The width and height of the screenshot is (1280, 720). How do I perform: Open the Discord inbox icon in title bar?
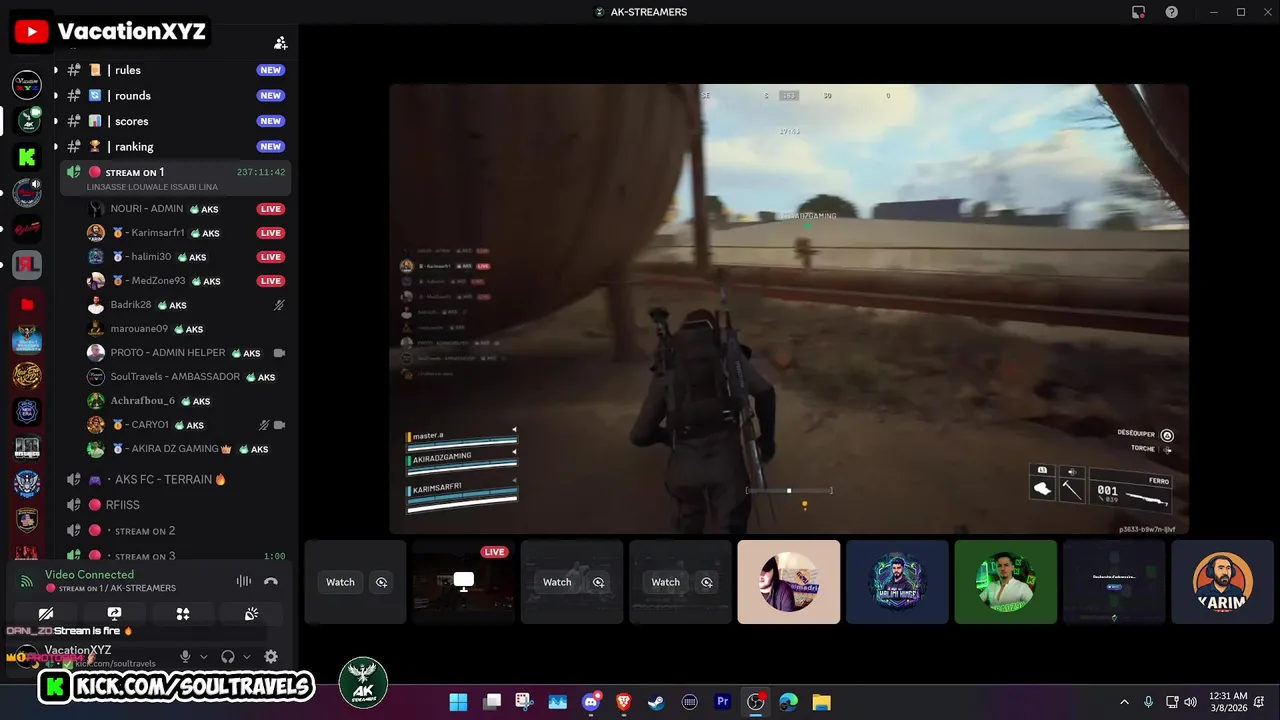click(1138, 12)
